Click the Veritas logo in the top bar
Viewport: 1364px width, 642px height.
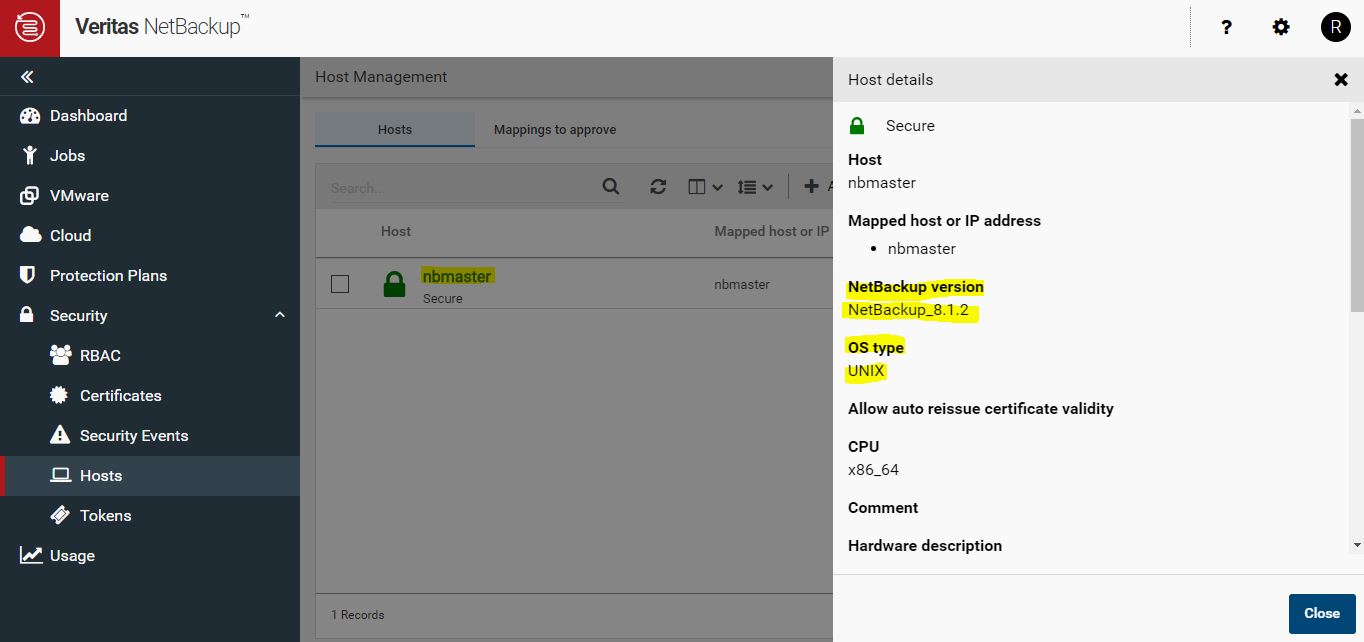pos(28,27)
